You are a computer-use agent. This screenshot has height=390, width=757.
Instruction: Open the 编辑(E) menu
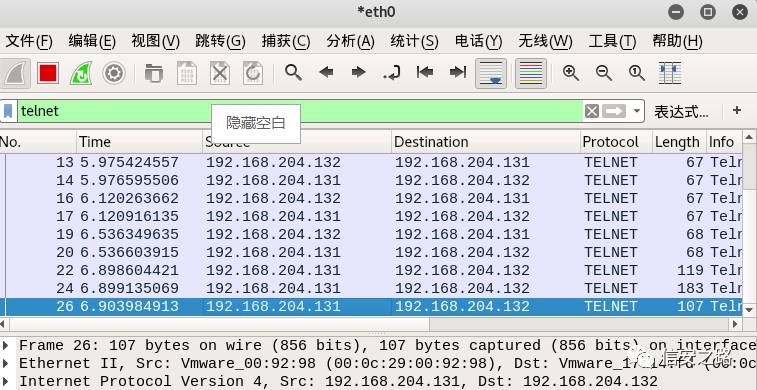click(x=92, y=41)
